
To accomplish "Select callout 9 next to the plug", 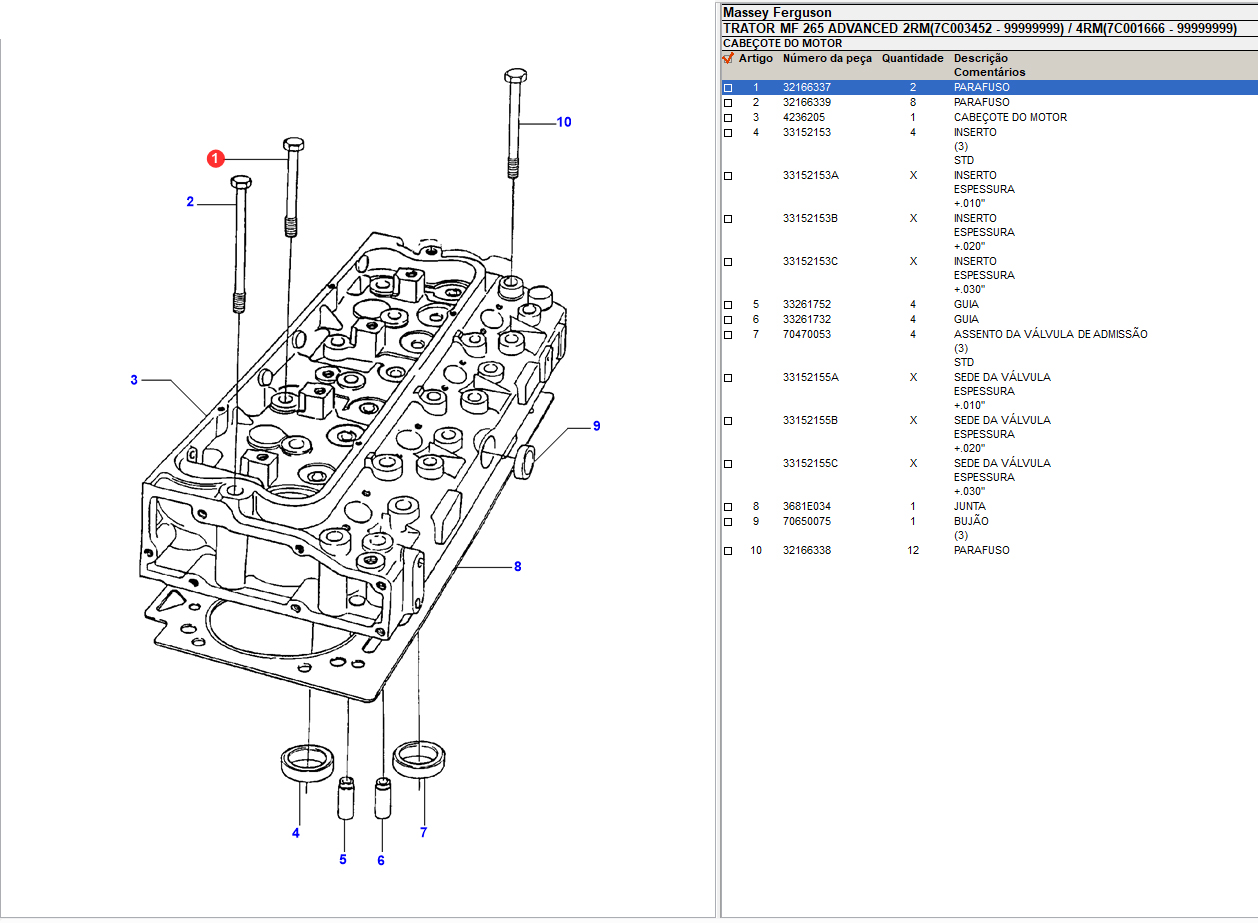I will pos(596,426).
